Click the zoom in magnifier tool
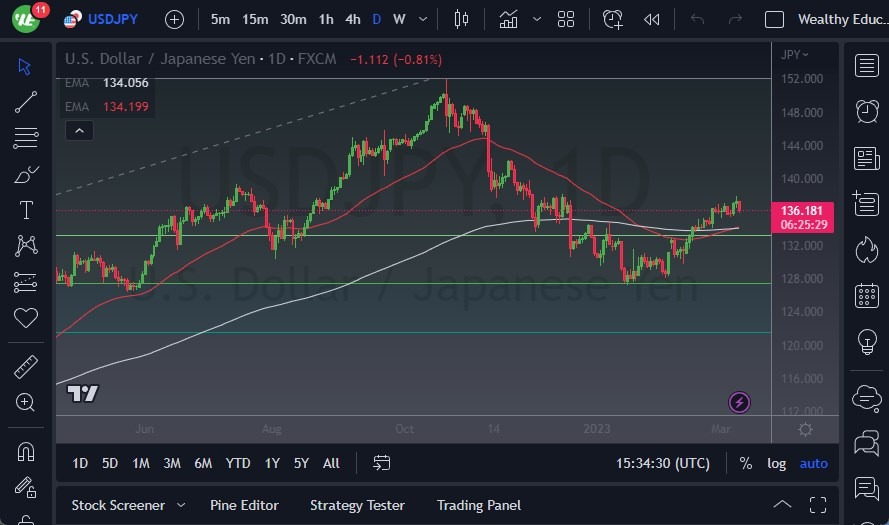This screenshot has width=889, height=525. 26,402
